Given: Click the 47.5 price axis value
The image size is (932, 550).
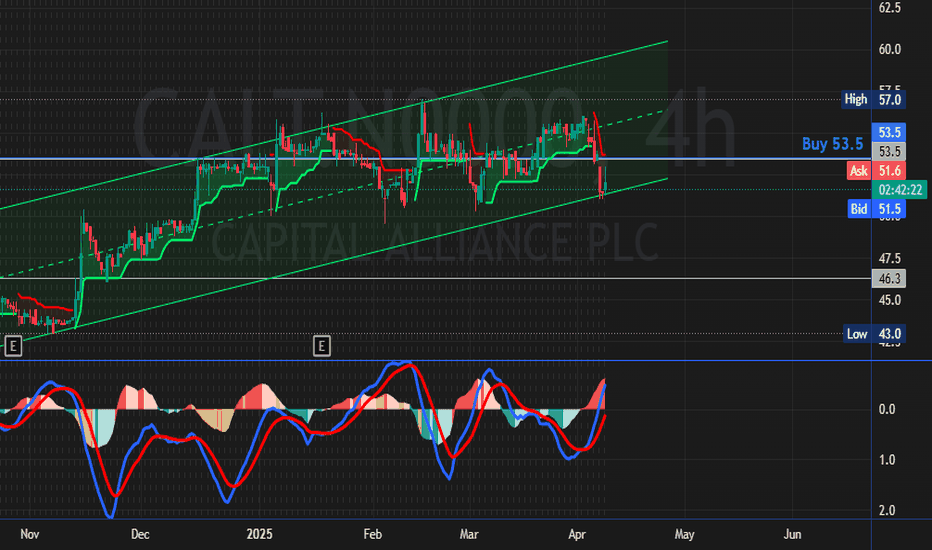Looking at the screenshot, I should [x=890, y=259].
